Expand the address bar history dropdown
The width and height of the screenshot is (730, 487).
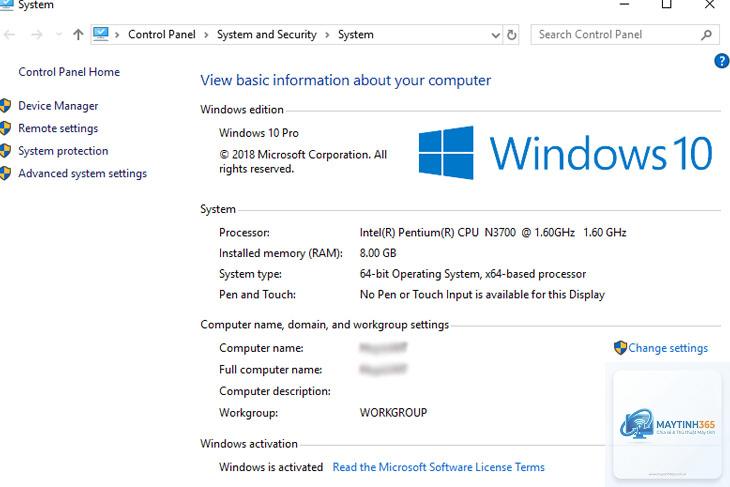495,35
